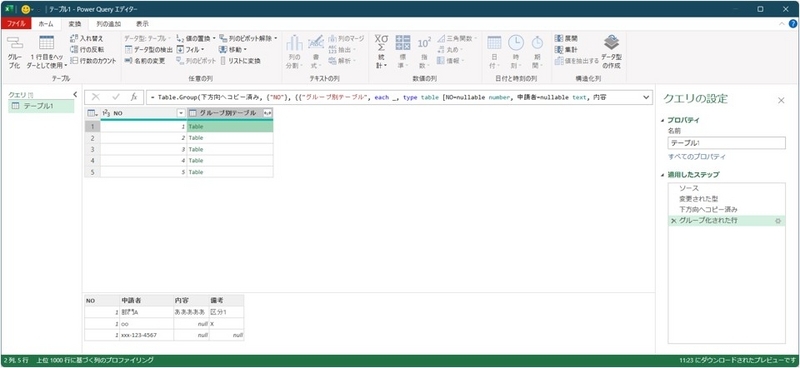Open the NO column filter dropdown
Screen dimensions: 800x368
click(181, 113)
